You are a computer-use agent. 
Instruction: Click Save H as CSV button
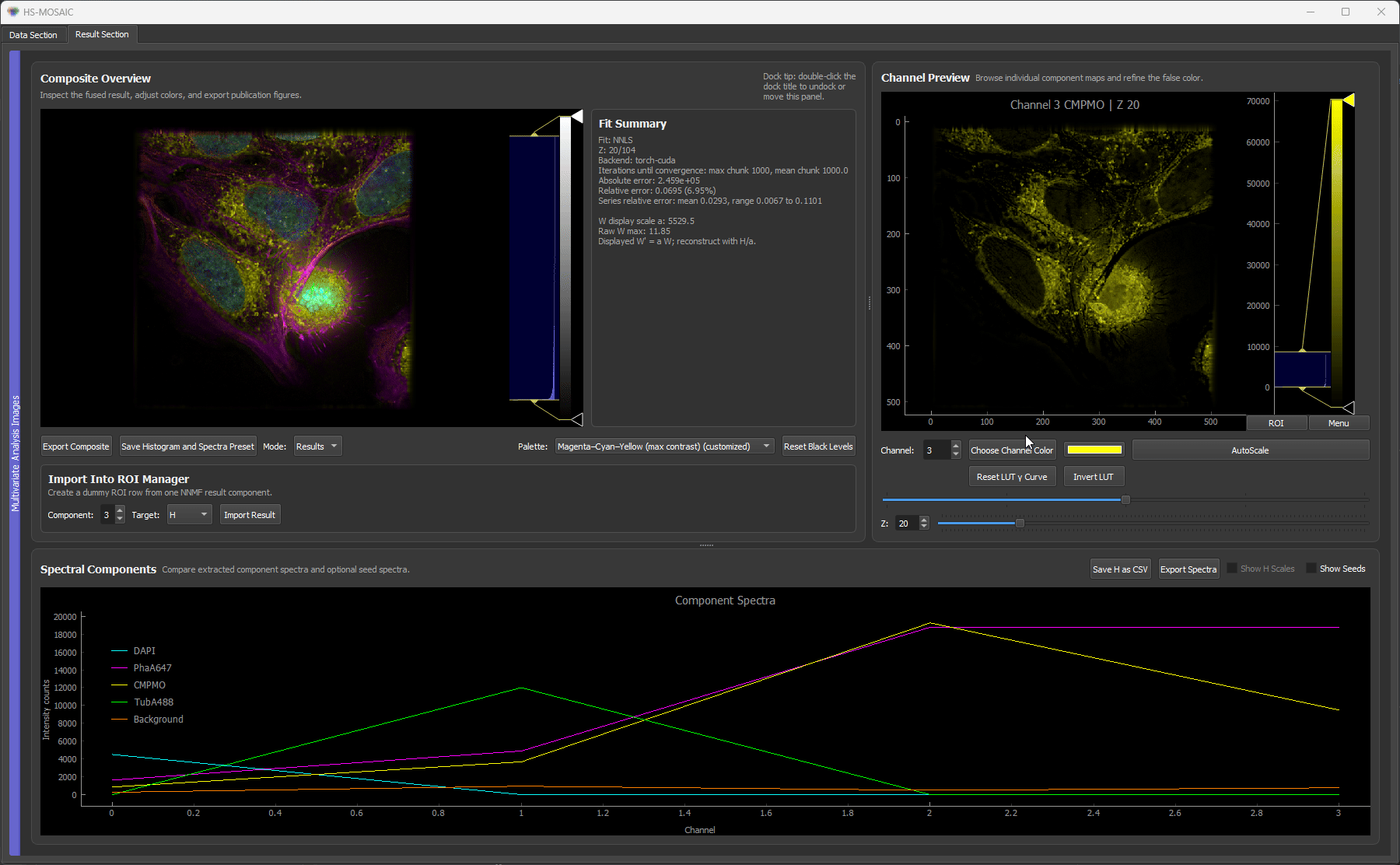pos(1120,569)
